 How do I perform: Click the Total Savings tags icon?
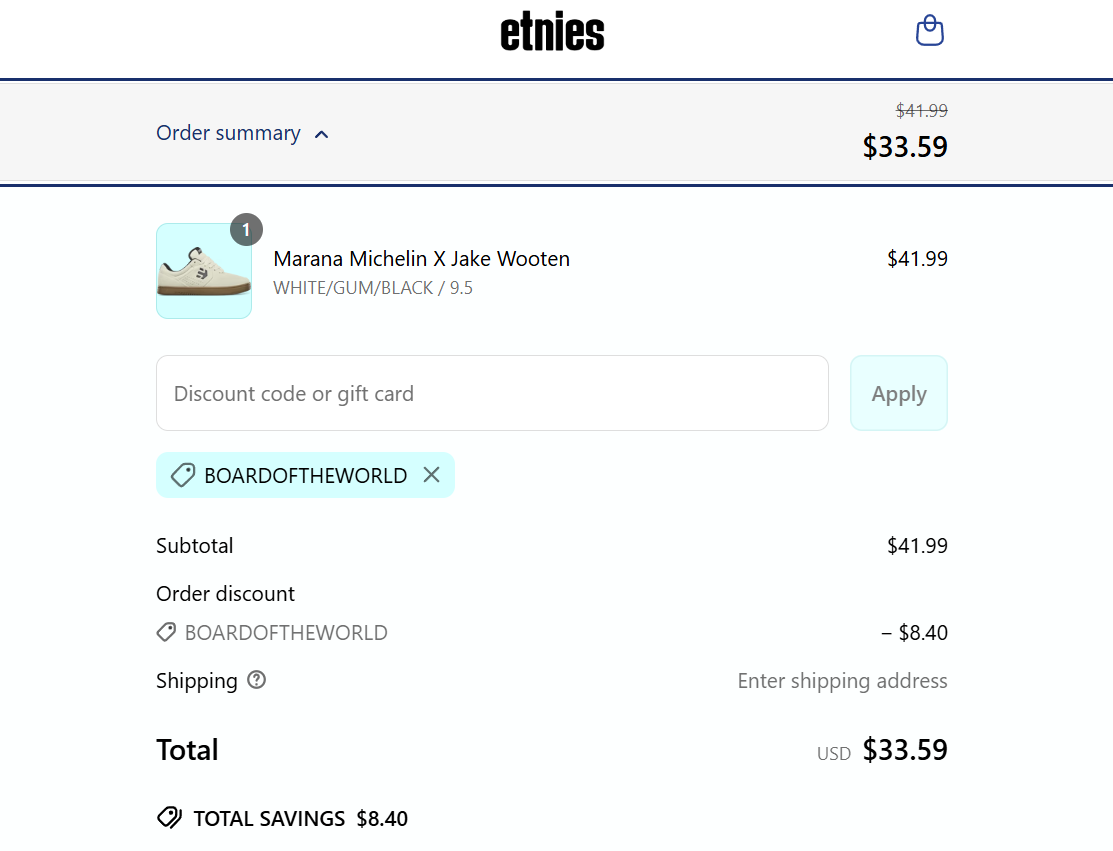pos(169,818)
